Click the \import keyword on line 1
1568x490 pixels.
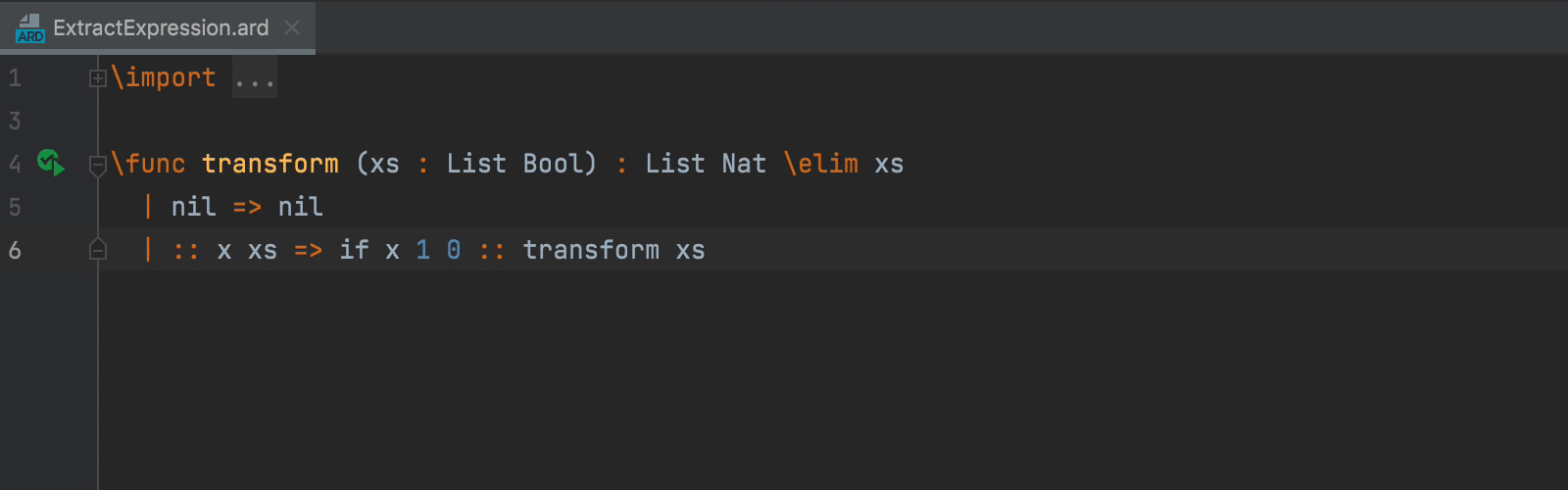pos(164,77)
